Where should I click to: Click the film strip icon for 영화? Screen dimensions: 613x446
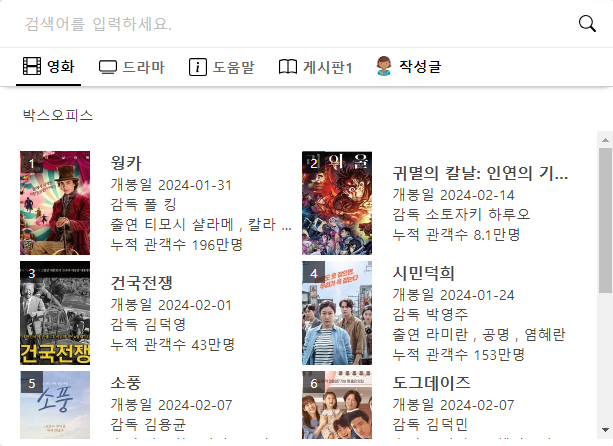[32, 66]
